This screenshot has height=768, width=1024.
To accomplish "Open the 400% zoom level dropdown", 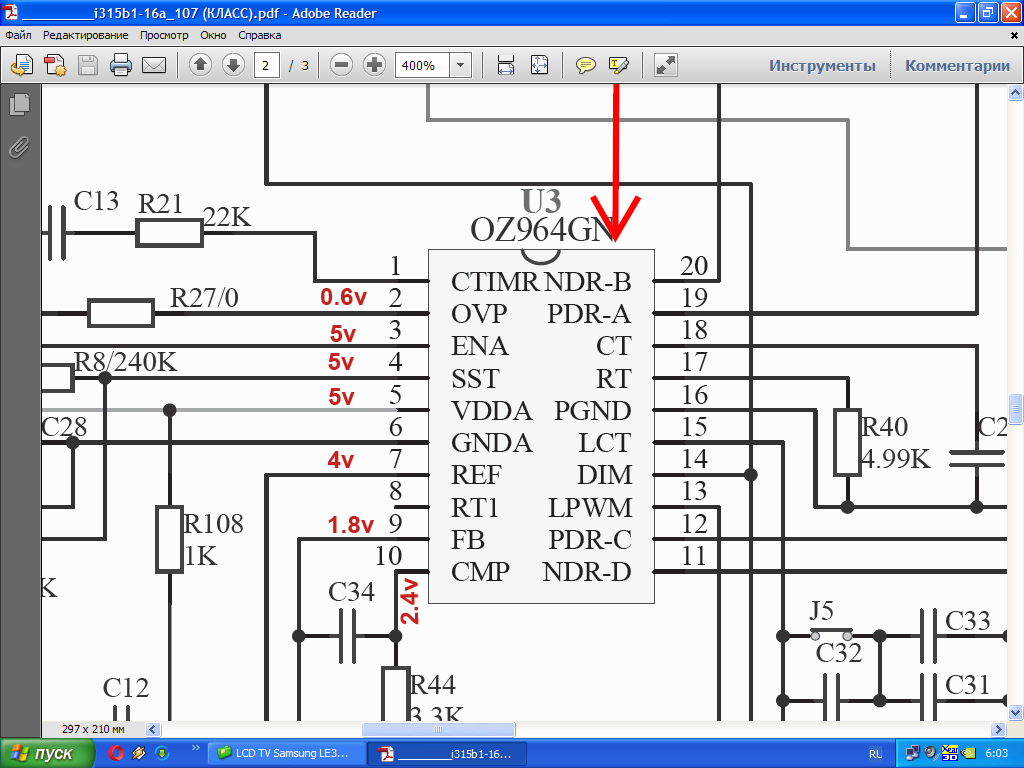I will [x=461, y=66].
